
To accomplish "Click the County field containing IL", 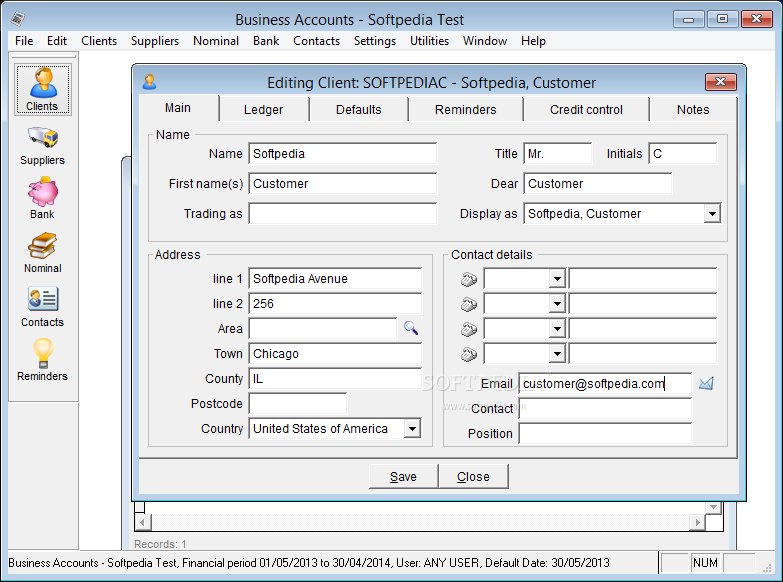I will [335, 379].
